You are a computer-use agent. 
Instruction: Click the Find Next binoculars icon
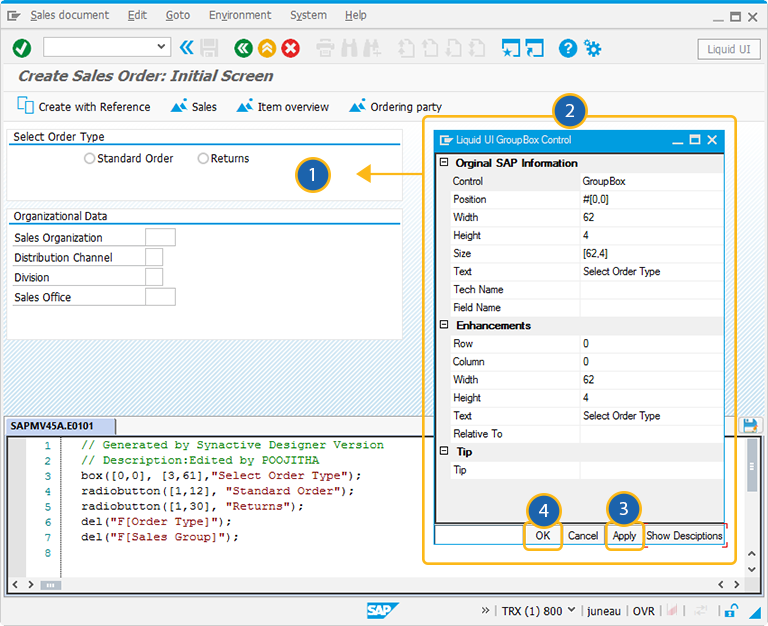click(372, 48)
